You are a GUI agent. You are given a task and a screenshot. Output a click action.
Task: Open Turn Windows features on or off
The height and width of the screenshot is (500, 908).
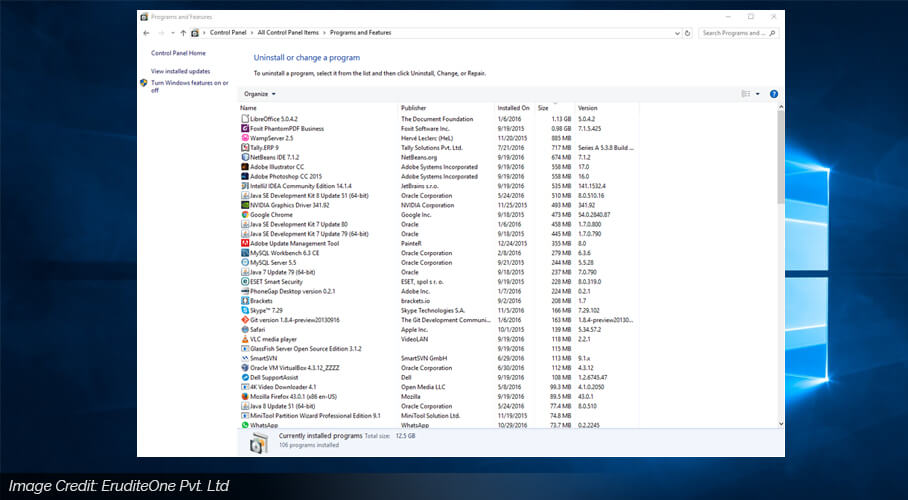coord(189,86)
